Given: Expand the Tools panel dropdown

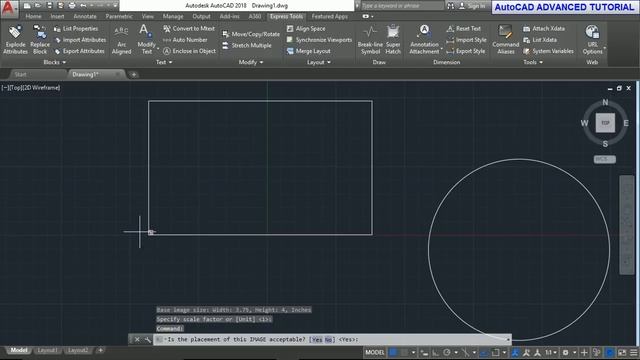Looking at the screenshot, I should [533, 62].
